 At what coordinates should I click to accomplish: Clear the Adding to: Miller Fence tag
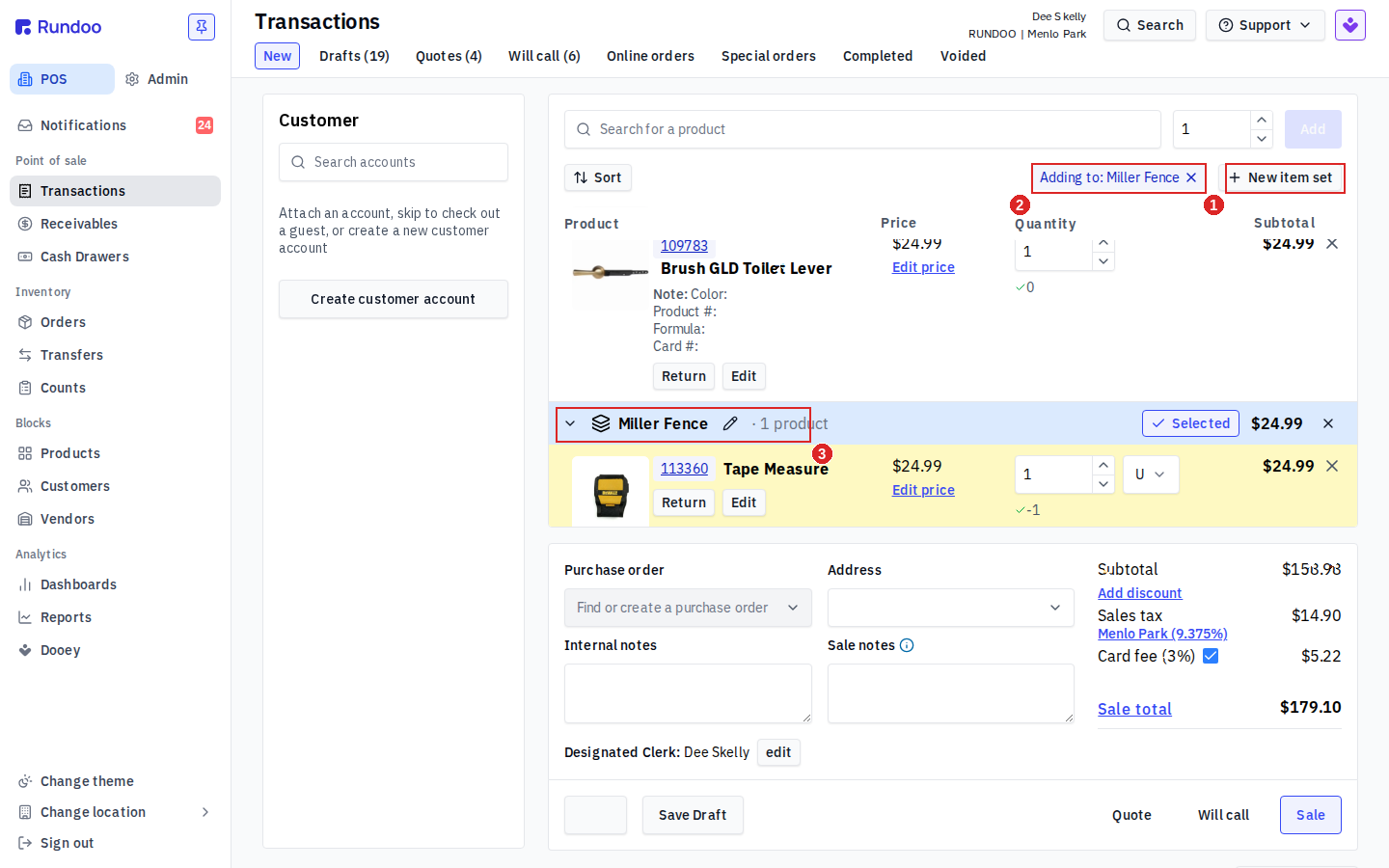(x=1191, y=177)
